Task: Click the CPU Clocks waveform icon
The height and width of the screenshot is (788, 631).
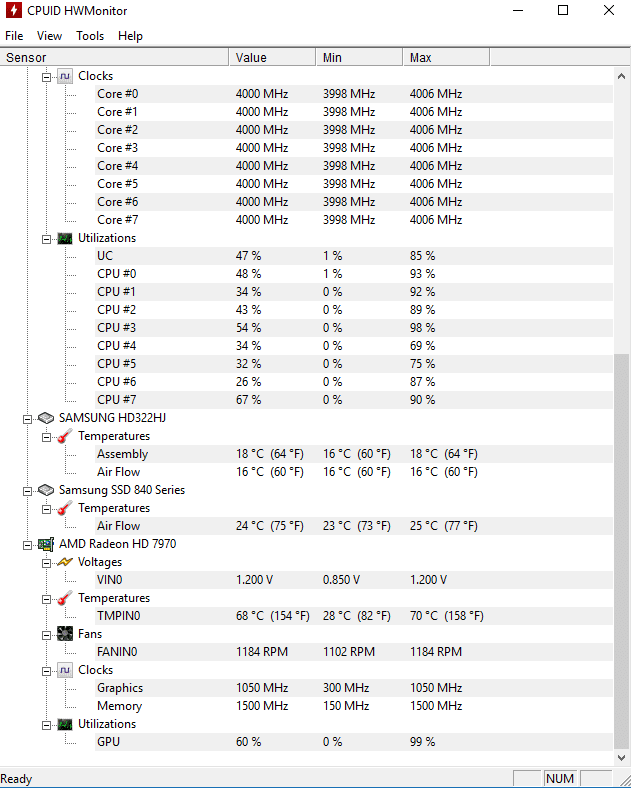Action: pyautogui.click(x=65, y=76)
